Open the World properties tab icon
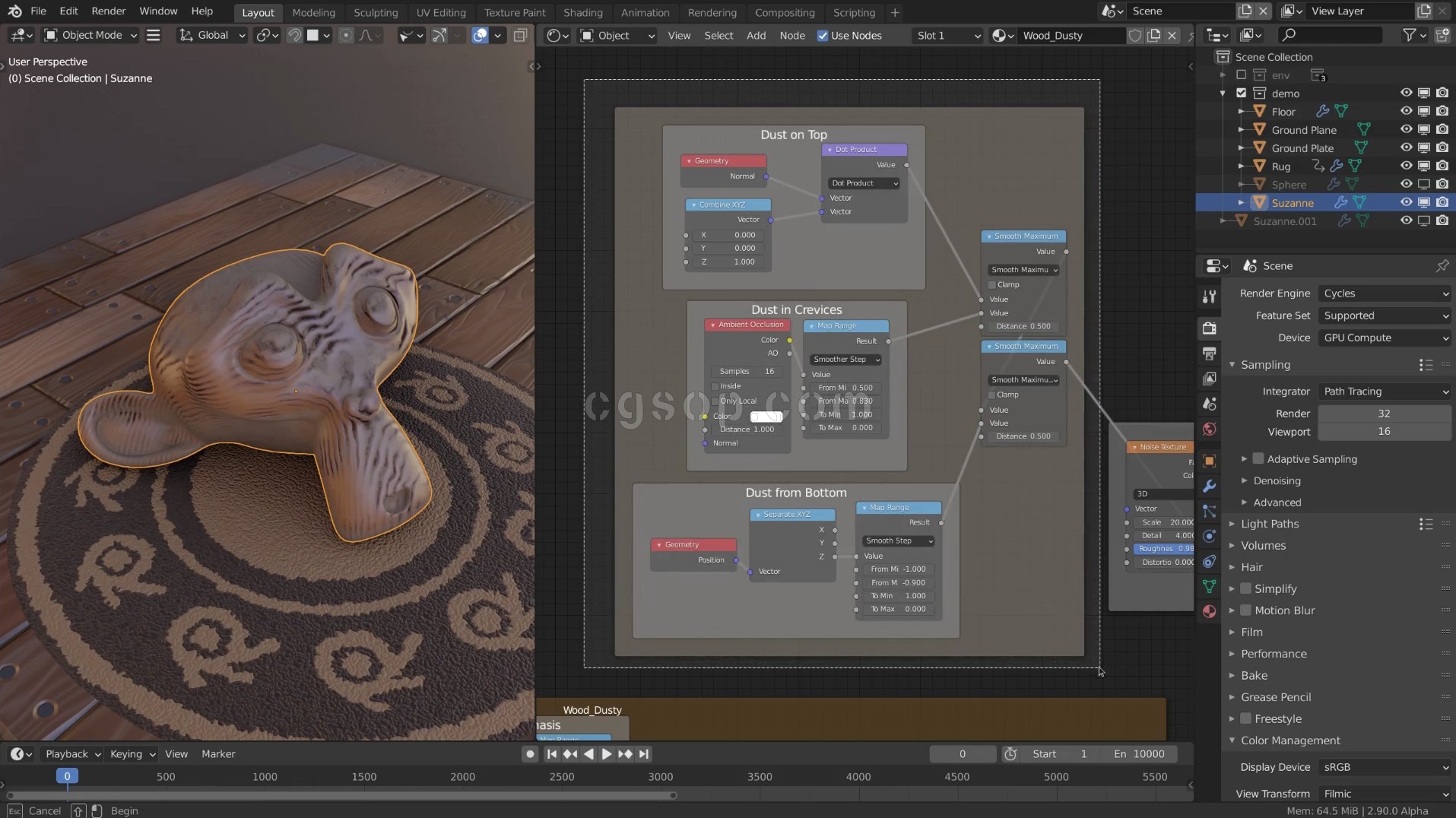Viewport: 1456px width, 818px height. click(x=1209, y=430)
